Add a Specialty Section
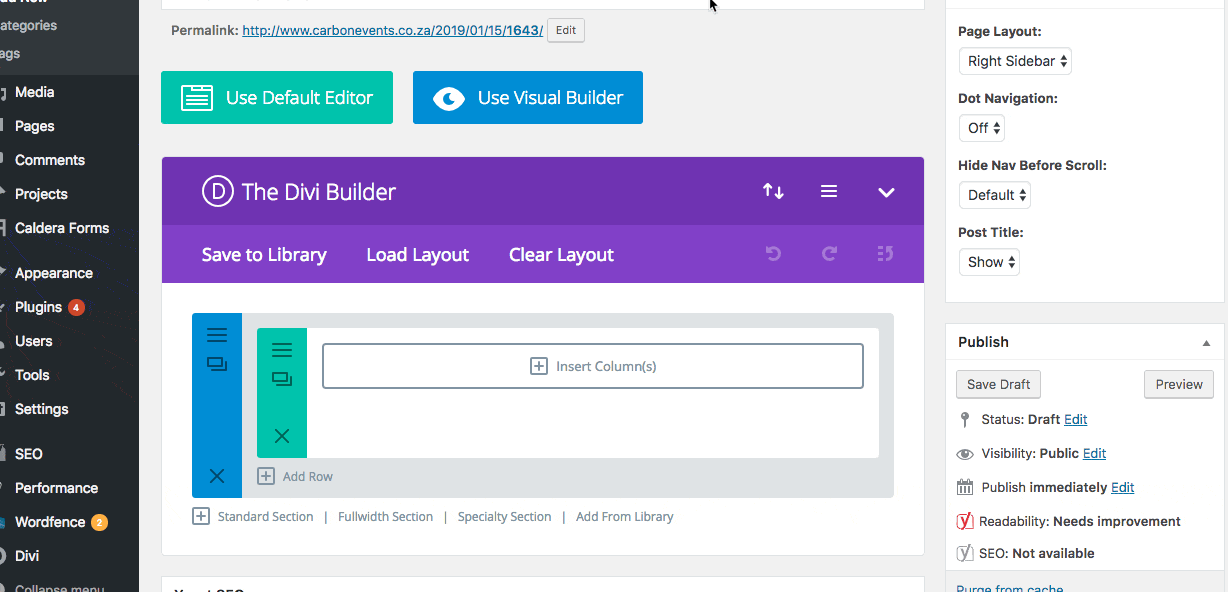1228x592 pixels. pyautogui.click(x=504, y=517)
